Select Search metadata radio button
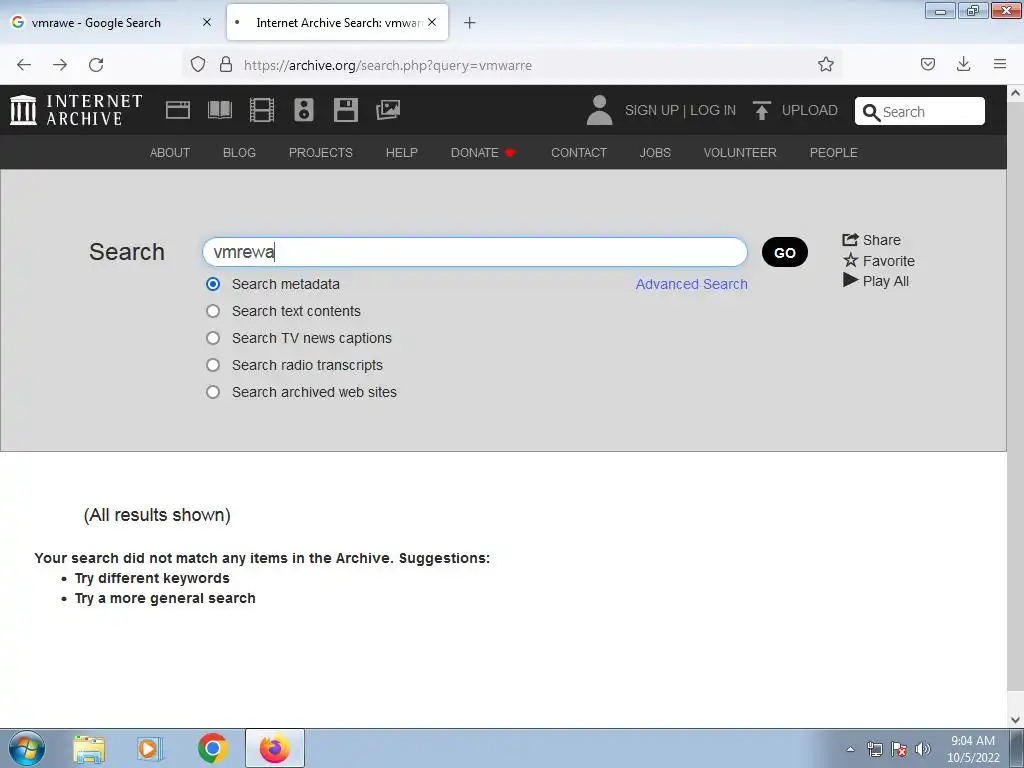This screenshot has width=1024, height=768. coord(213,284)
